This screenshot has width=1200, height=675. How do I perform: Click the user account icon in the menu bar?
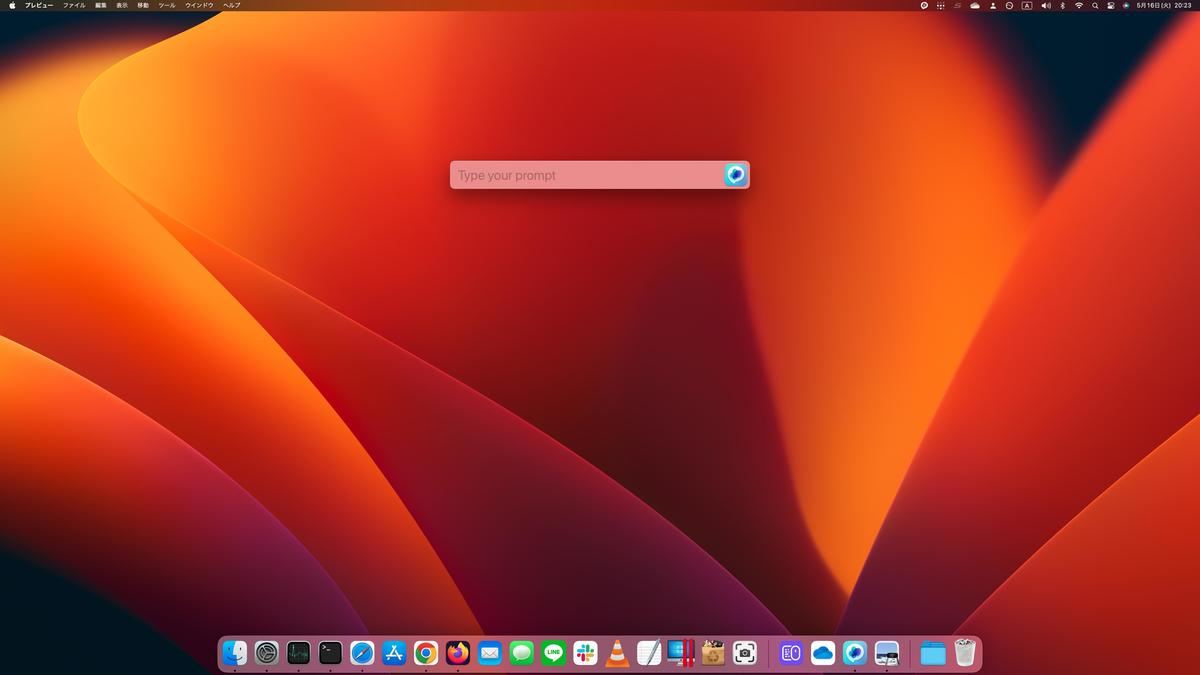[x=993, y=5]
